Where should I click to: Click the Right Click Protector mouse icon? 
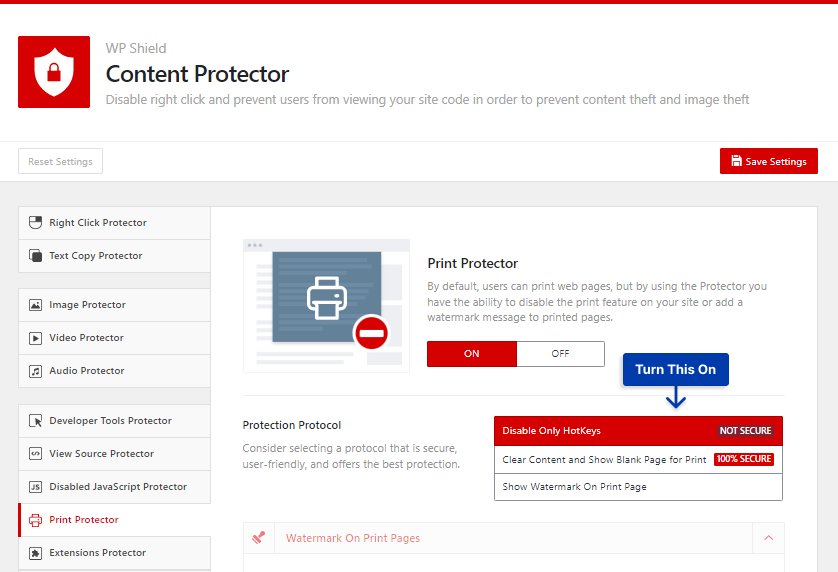(35, 222)
